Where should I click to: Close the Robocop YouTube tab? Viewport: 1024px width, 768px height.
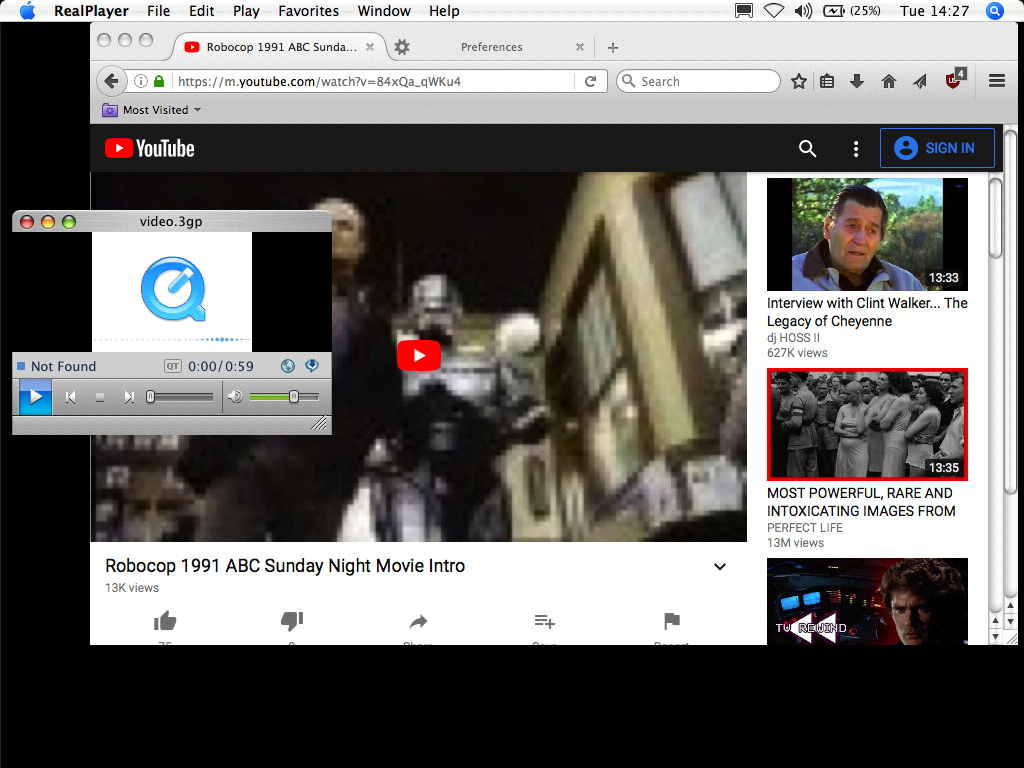click(370, 47)
